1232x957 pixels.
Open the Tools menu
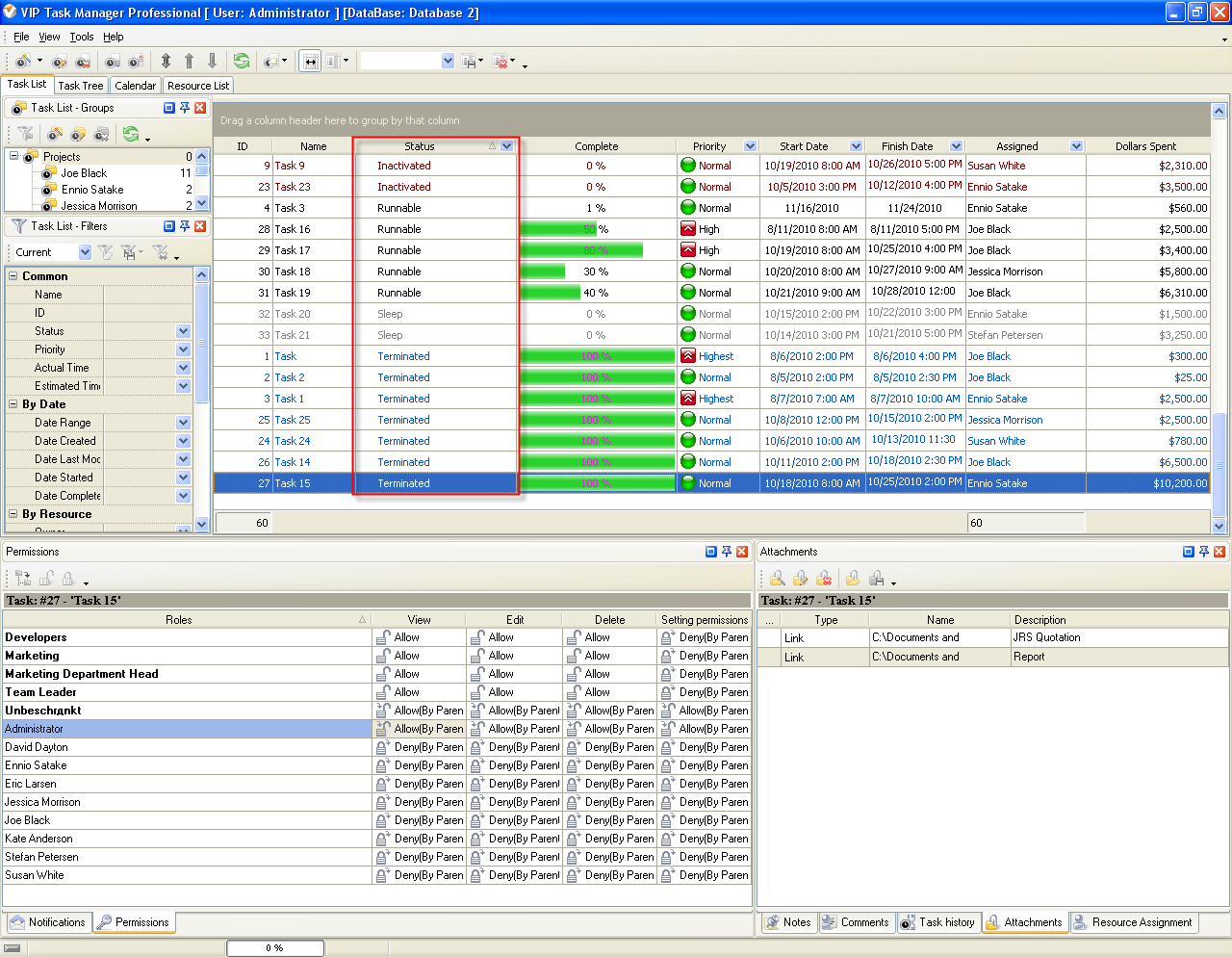pos(82,37)
